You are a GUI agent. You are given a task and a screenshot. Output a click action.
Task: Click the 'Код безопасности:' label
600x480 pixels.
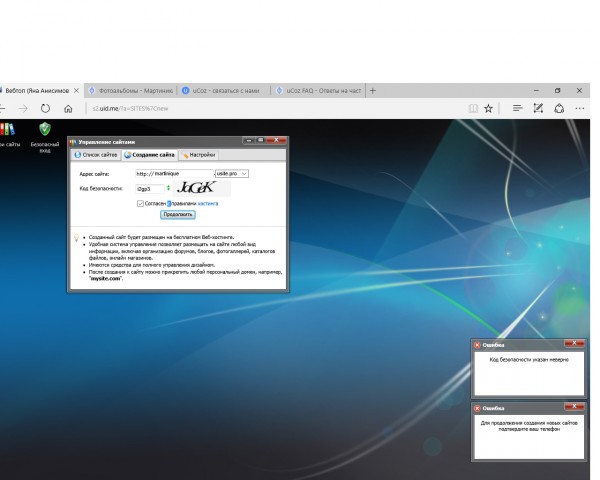point(101,189)
